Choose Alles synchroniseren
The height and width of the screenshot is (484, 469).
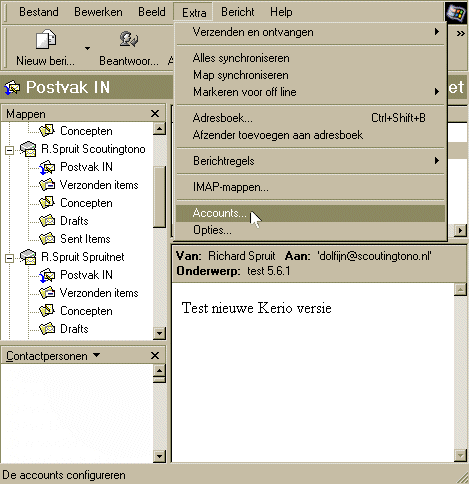pyautogui.click(x=310, y=58)
